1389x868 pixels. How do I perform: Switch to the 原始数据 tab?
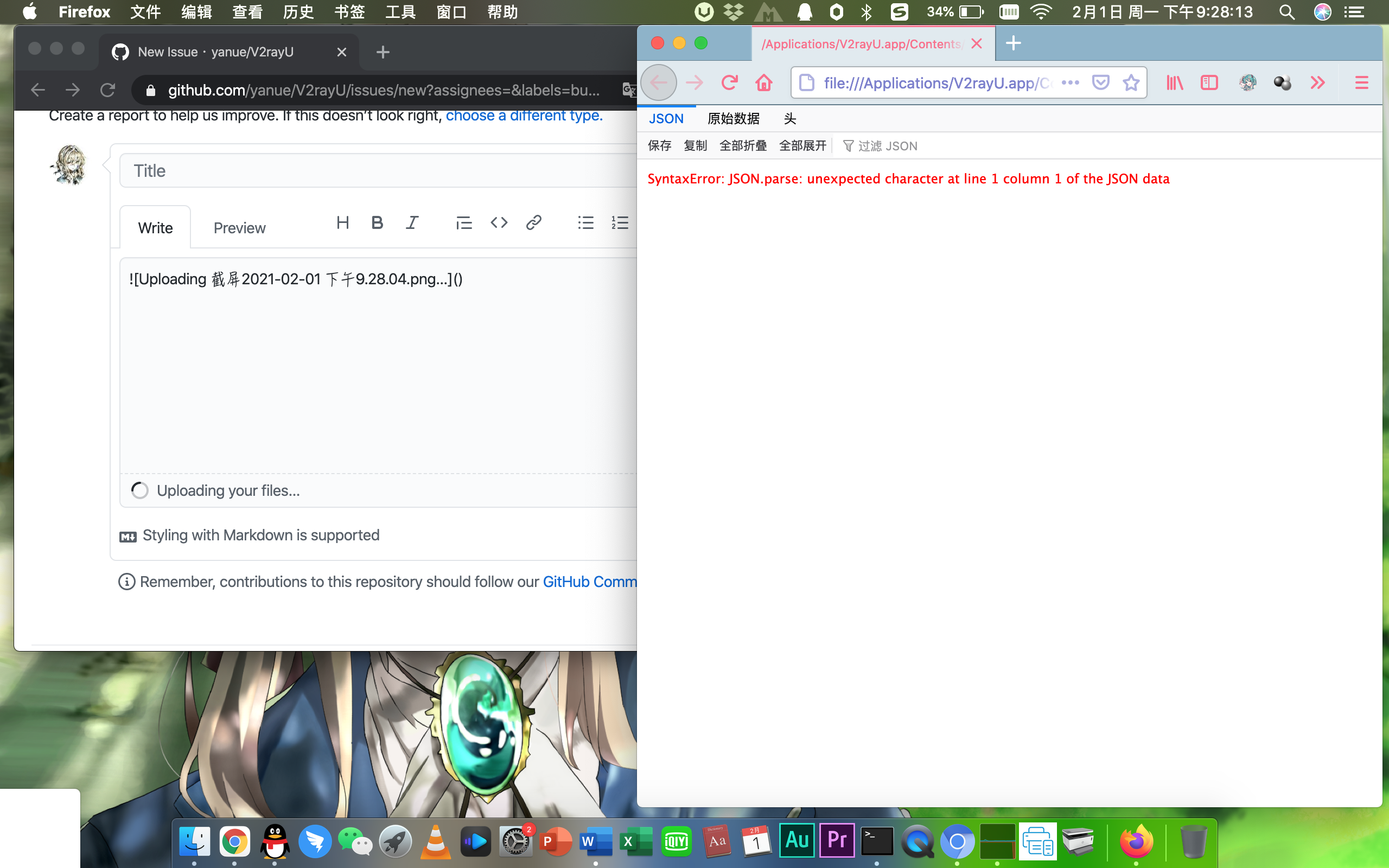tap(734, 118)
